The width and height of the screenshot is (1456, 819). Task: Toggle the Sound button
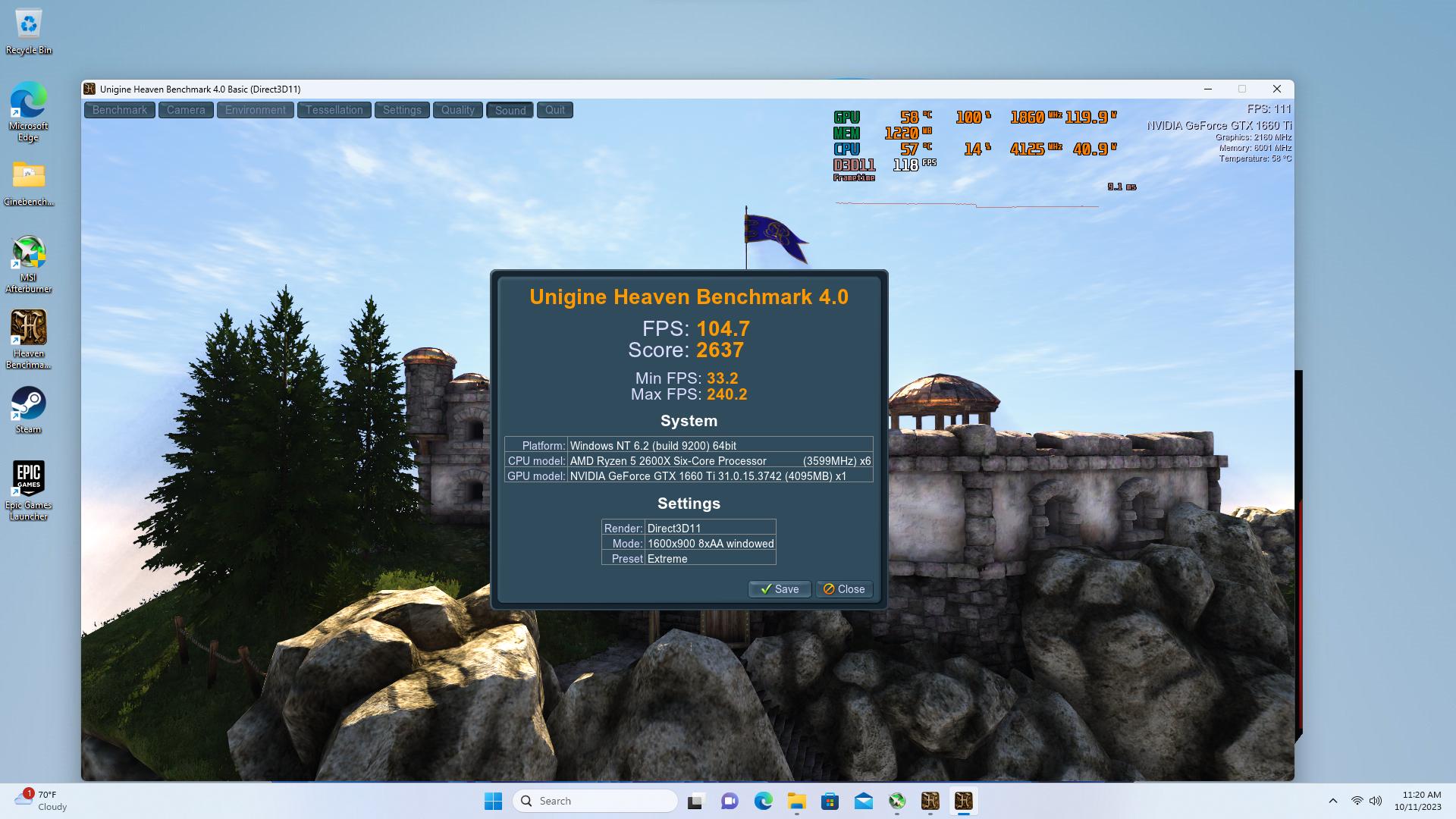pyautogui.click(x=510, y=110)
